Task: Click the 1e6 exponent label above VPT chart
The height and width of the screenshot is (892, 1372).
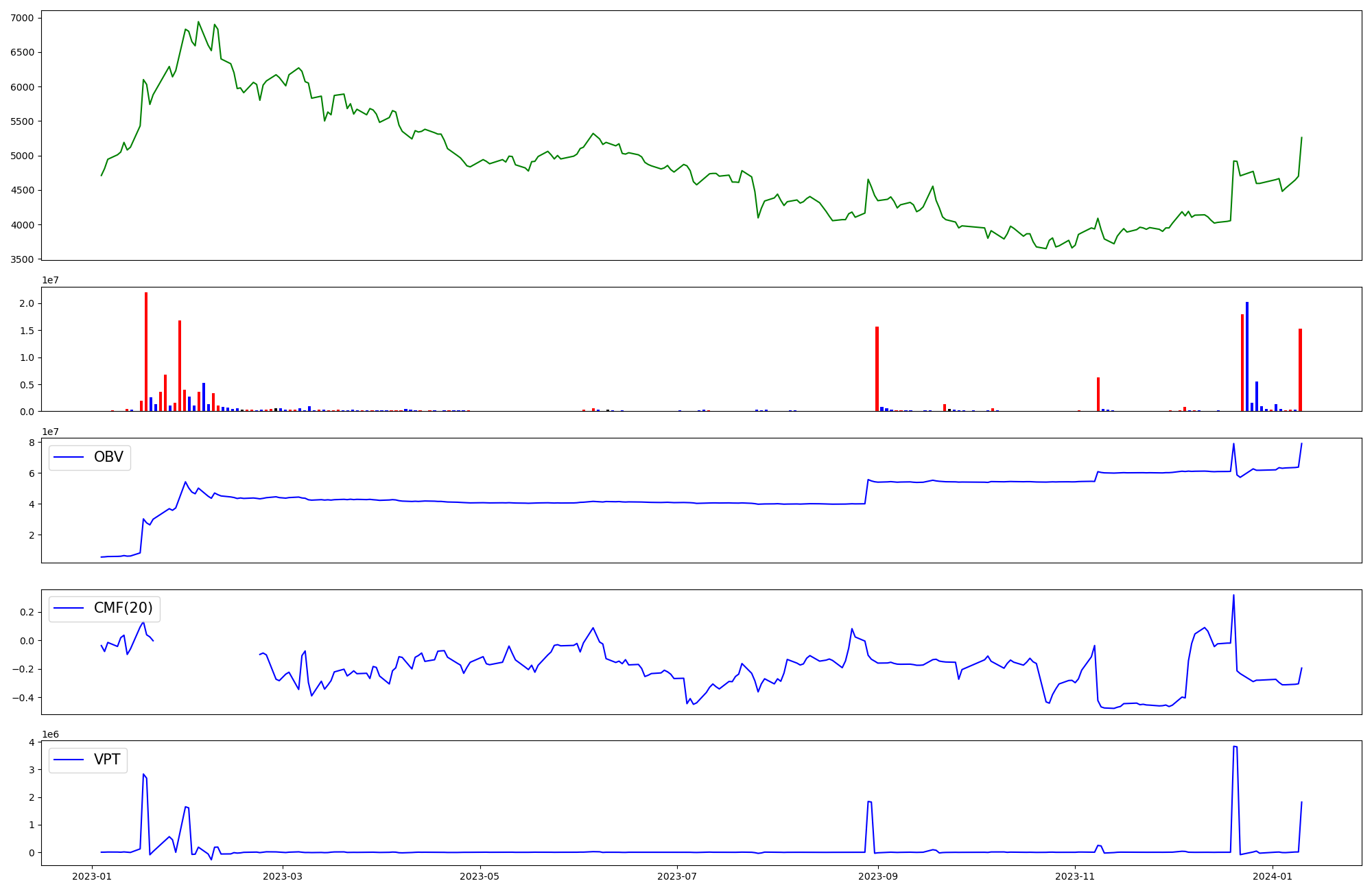Action: (x=51, y=735)
